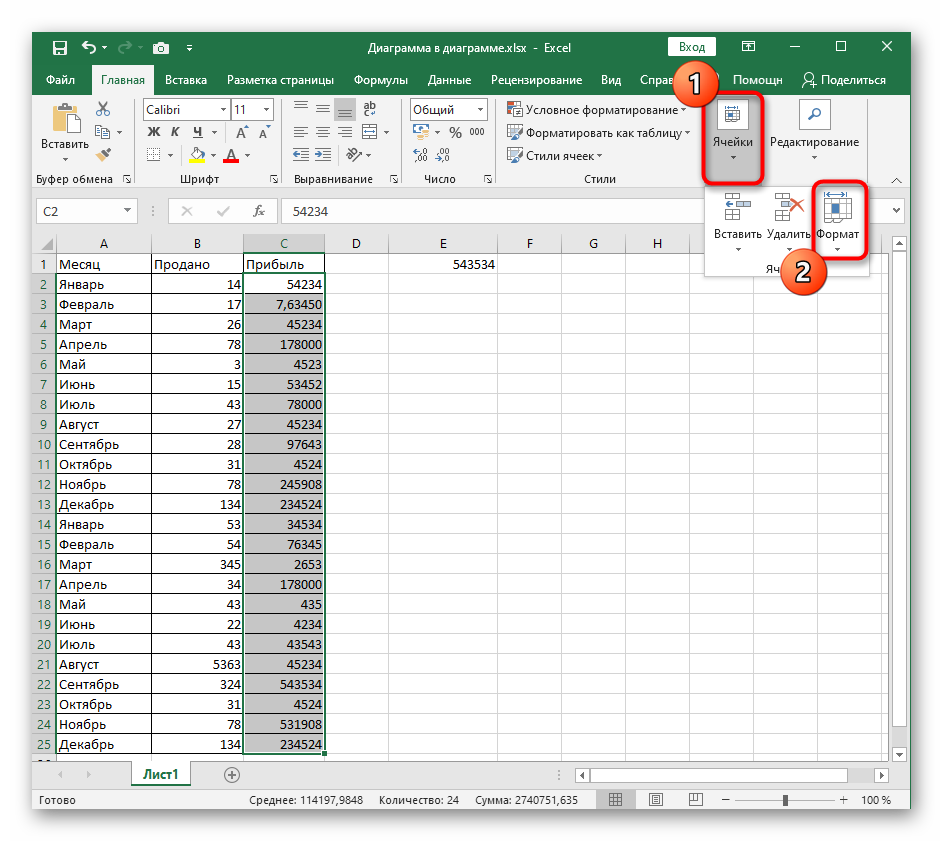Click the scissors Cut icon

103,110
